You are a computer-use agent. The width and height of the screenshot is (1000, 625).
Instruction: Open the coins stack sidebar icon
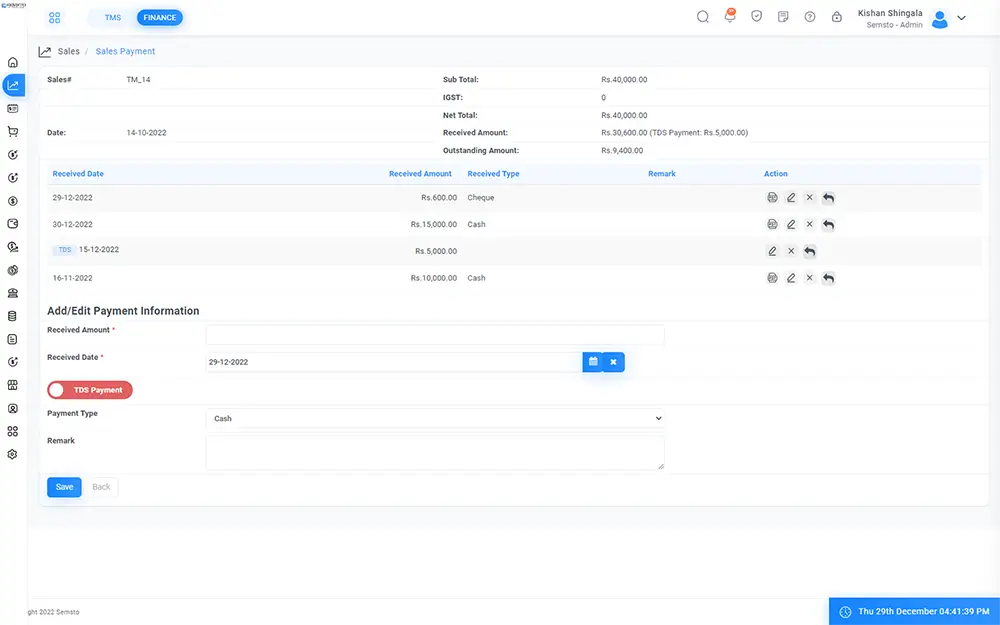[x=13, y=270]
